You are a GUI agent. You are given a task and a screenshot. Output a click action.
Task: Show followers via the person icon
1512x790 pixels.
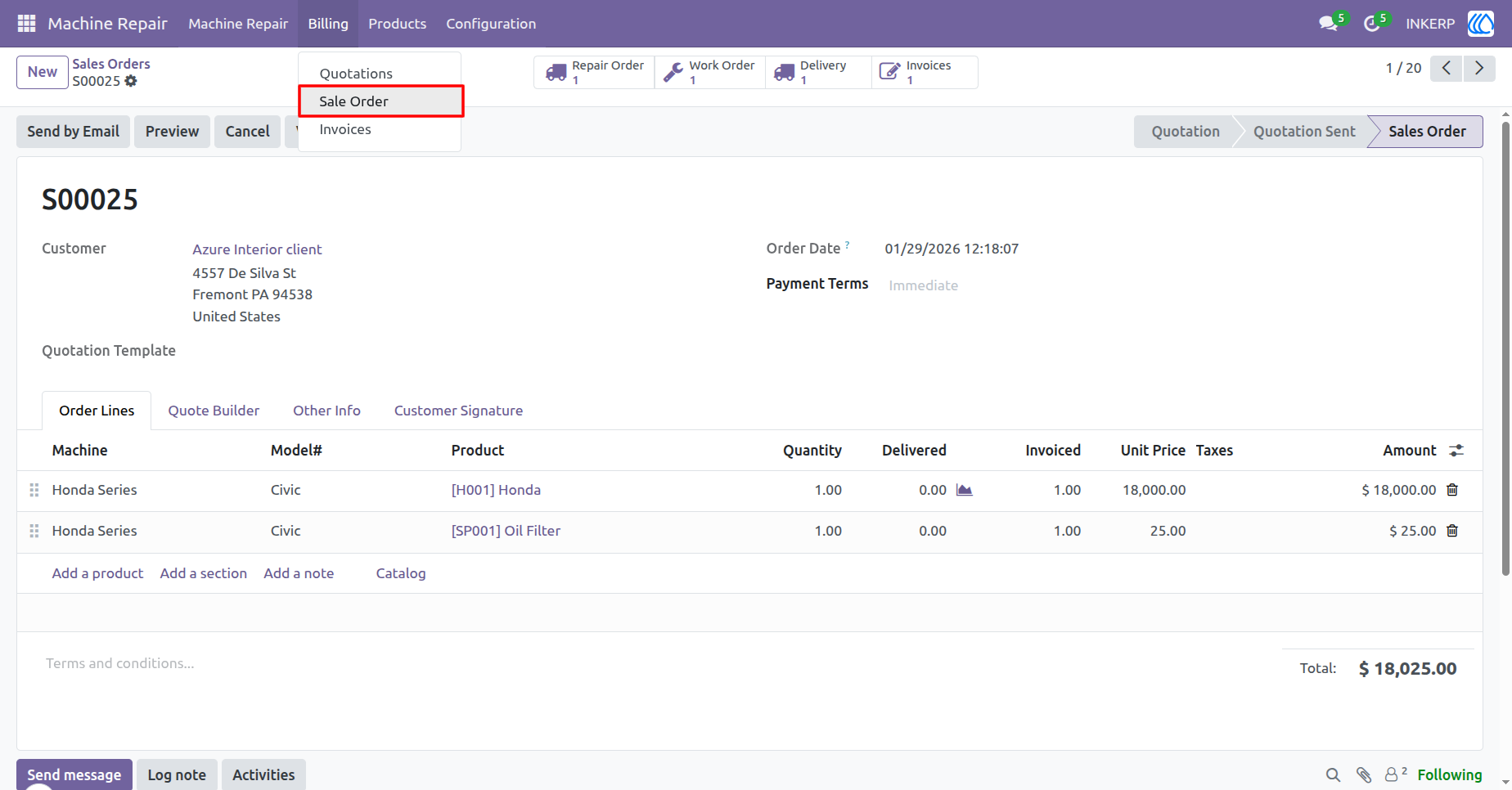tap(1395, 774)
